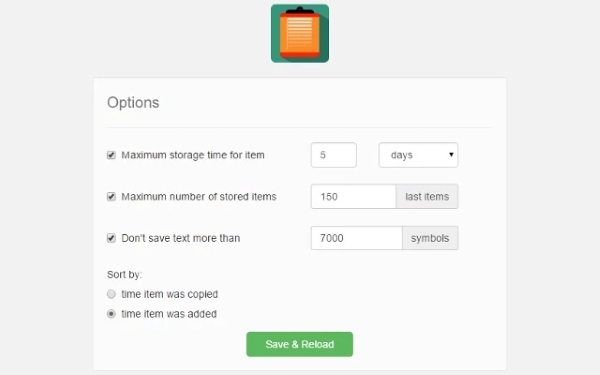Click the symbols suffix label
This screenshot has width=600, height=375.
[x=430, y=238]
